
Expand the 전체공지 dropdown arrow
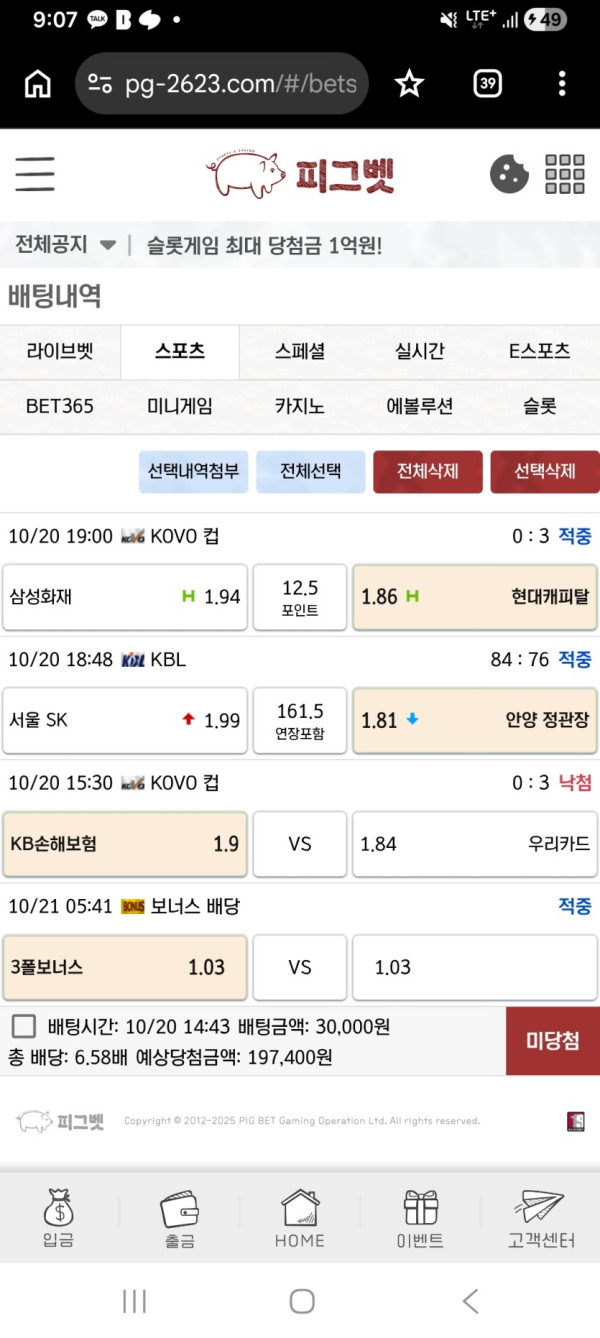pyautogui.click(x=108, y=245)
